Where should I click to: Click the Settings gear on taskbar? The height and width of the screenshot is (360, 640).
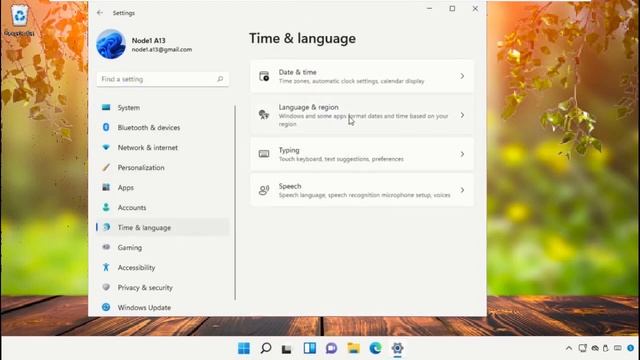(398, 348)
